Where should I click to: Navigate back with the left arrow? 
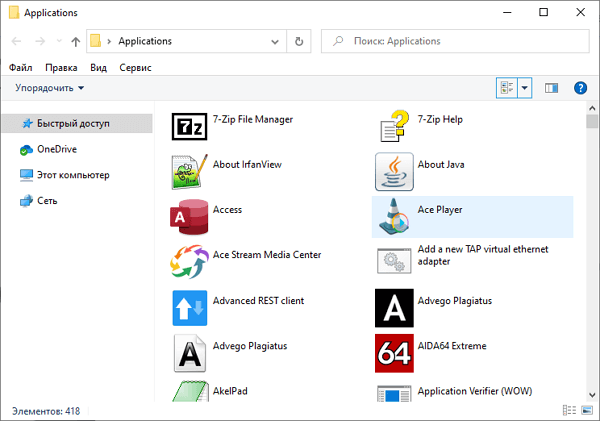point(16,41)
